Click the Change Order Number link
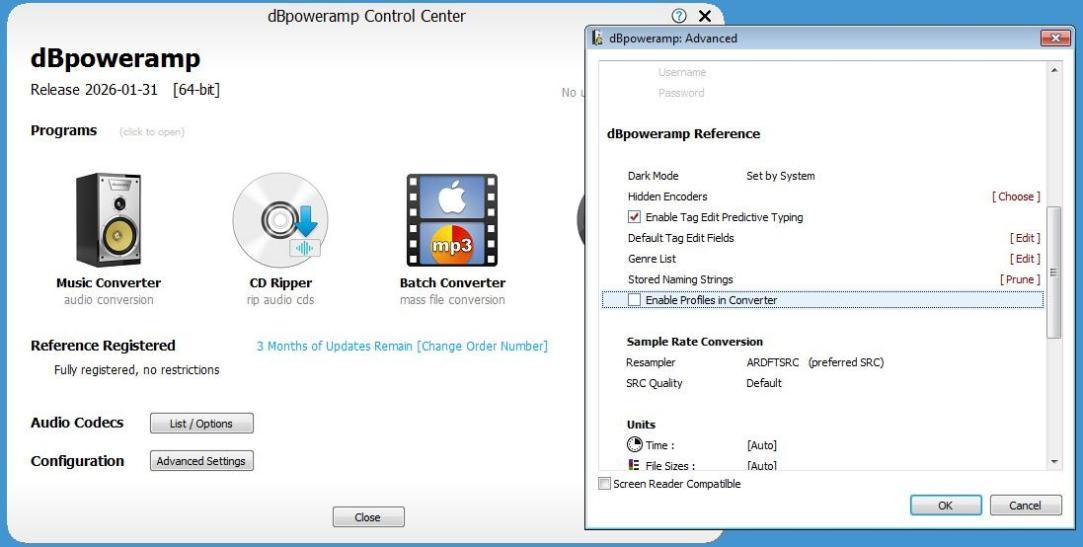This screenshot has width=1083, height=547. (482, 346)
